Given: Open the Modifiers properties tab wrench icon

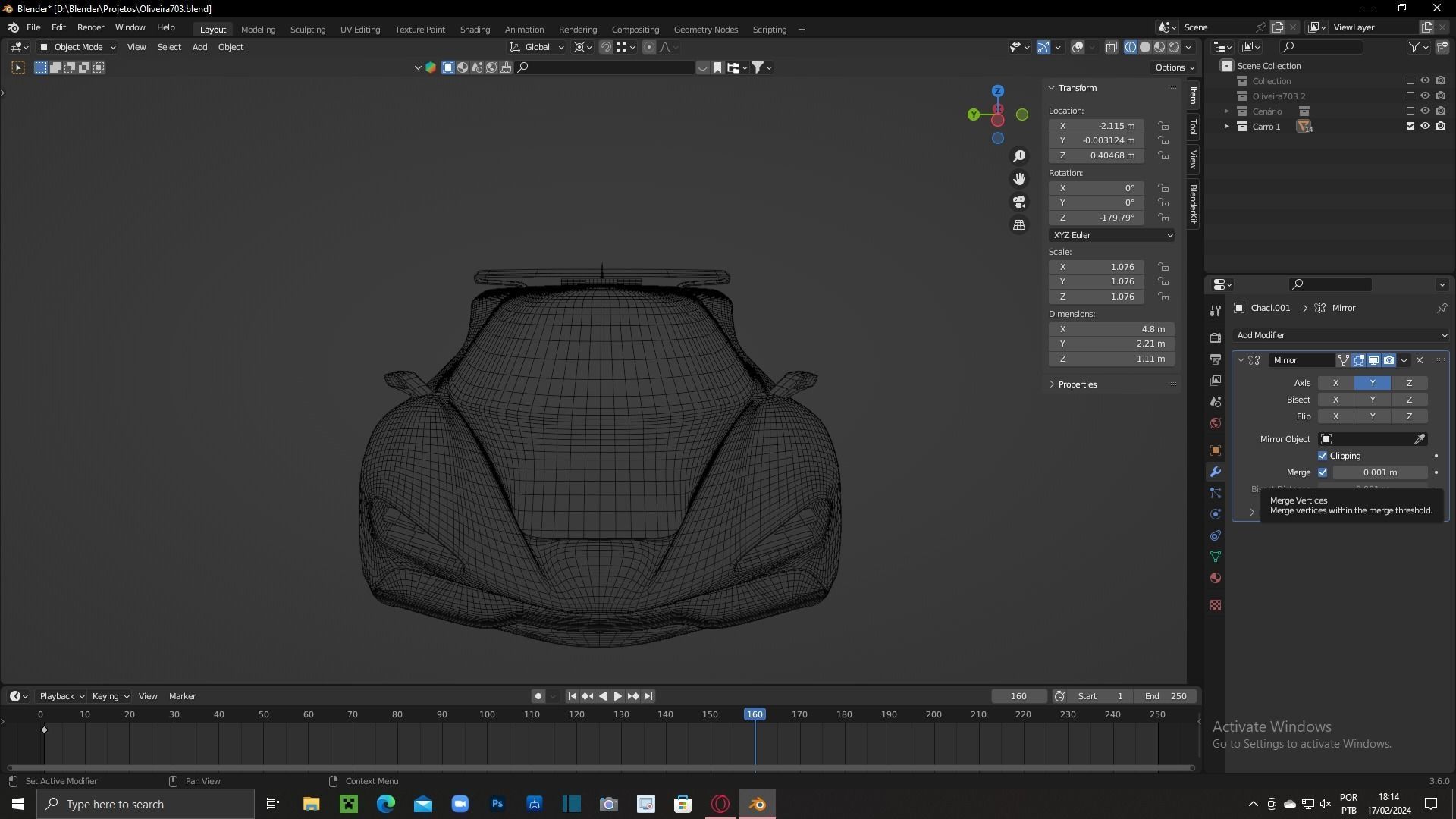Looking at the screenshot, I should coord(1216,472).
